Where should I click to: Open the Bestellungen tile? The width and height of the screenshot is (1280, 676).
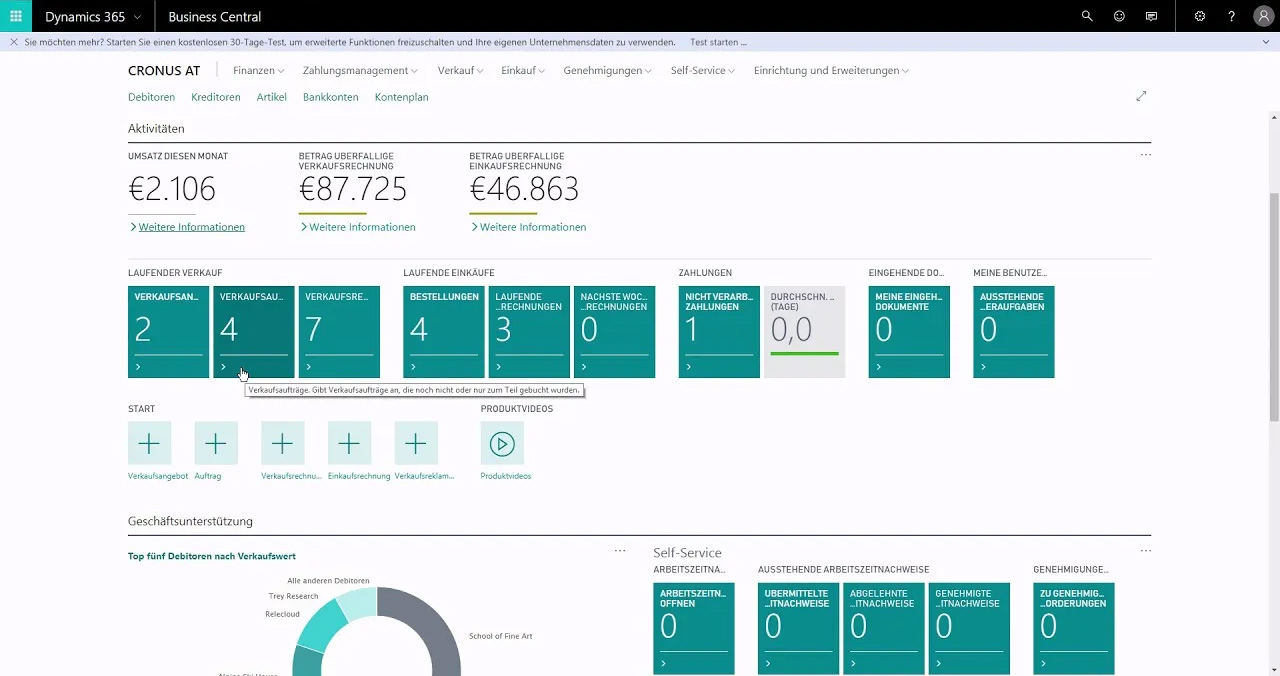444,332
